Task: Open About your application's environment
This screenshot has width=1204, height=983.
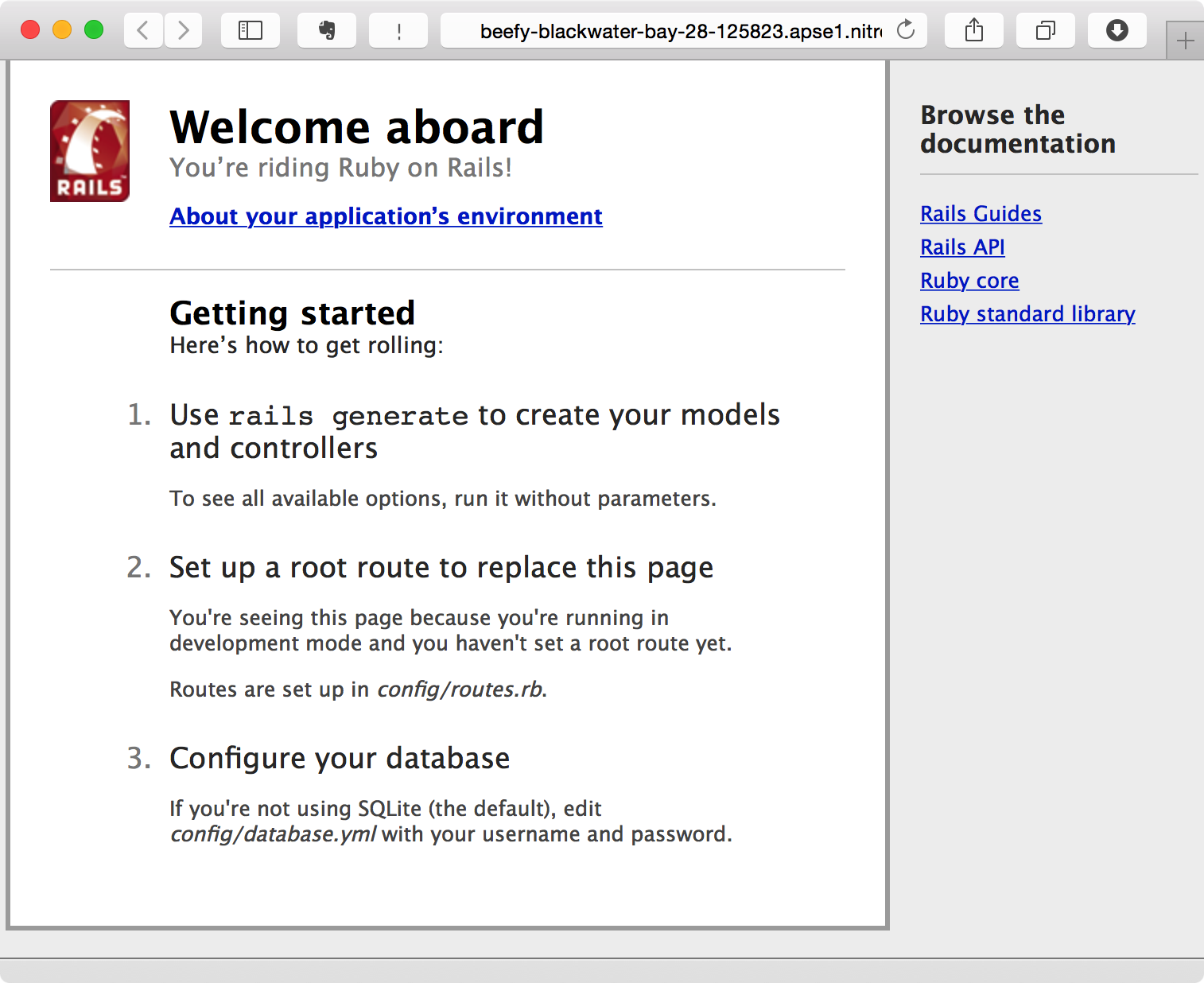Action: click(x=386, y=216)
